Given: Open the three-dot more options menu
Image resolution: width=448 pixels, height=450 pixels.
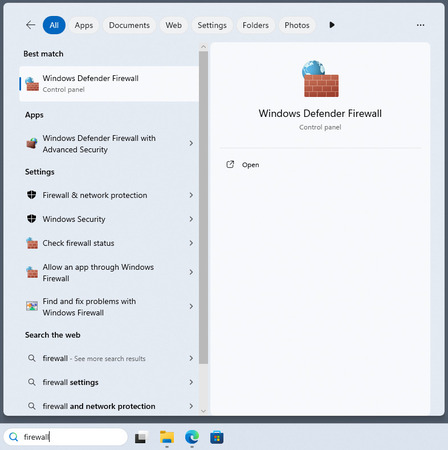Looking at the screenshot, I should [420, 25].
